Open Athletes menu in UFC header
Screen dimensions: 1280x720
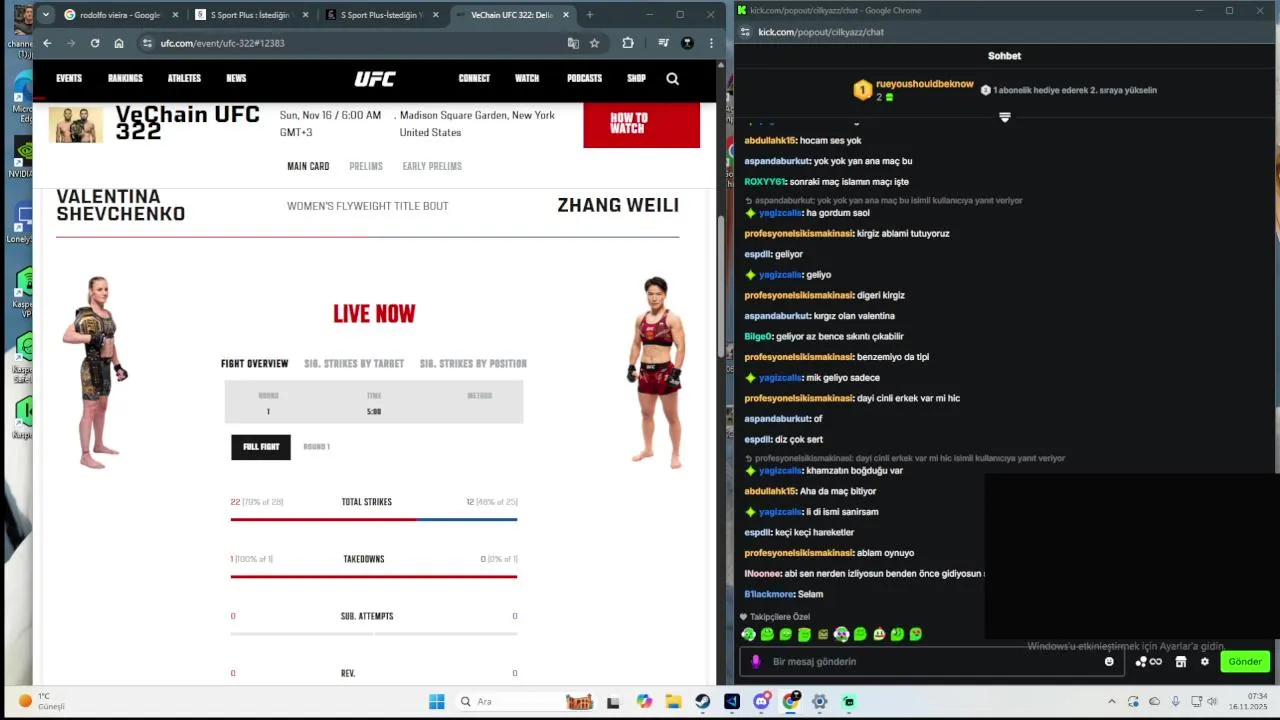pyautogui.click(x=184, y=78)
